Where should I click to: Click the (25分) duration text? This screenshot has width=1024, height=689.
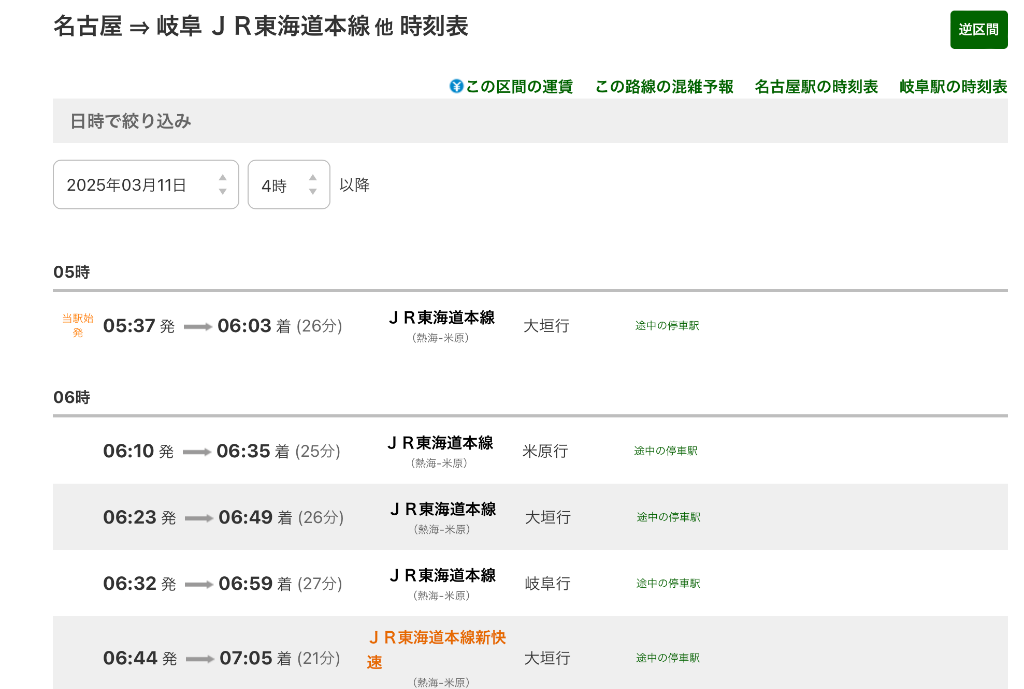pyautogui.click(x=318, y=451)
